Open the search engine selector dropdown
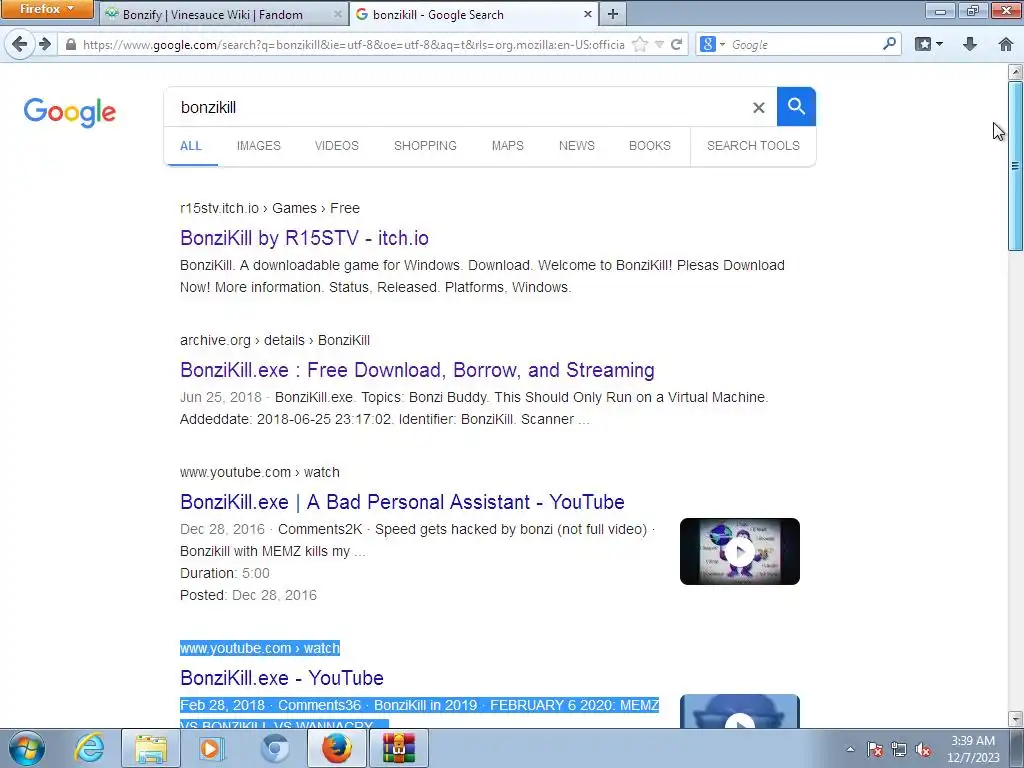 click(x=712, y=44)
